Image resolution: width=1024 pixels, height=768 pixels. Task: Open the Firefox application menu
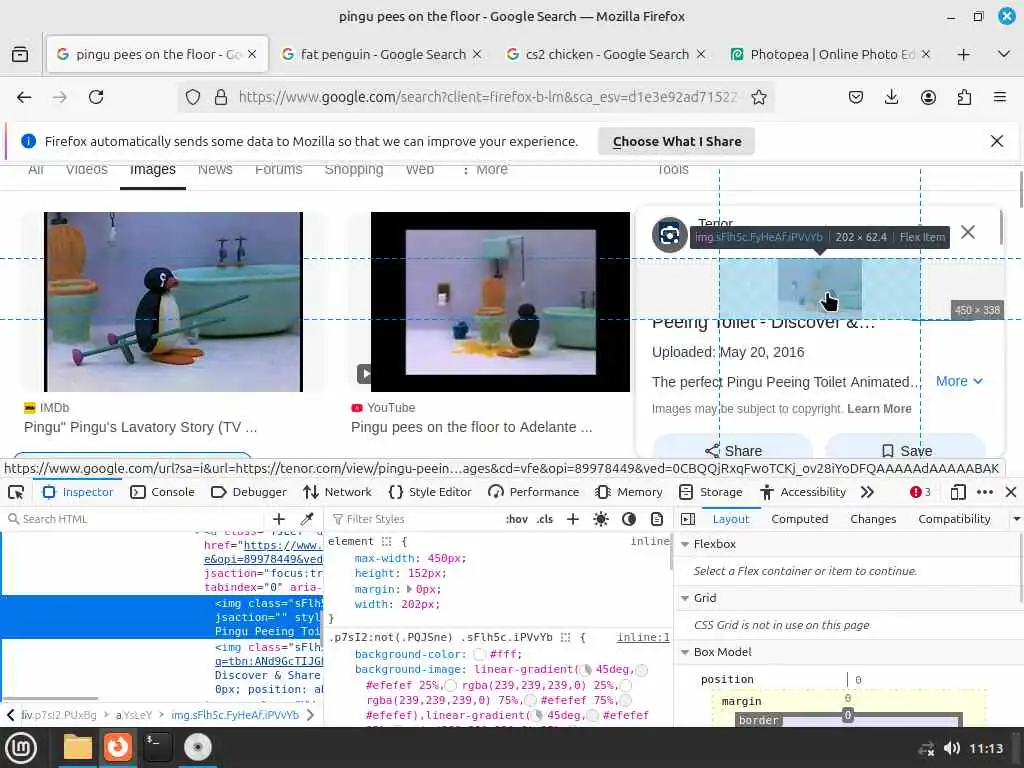[x=1000, y=97]
